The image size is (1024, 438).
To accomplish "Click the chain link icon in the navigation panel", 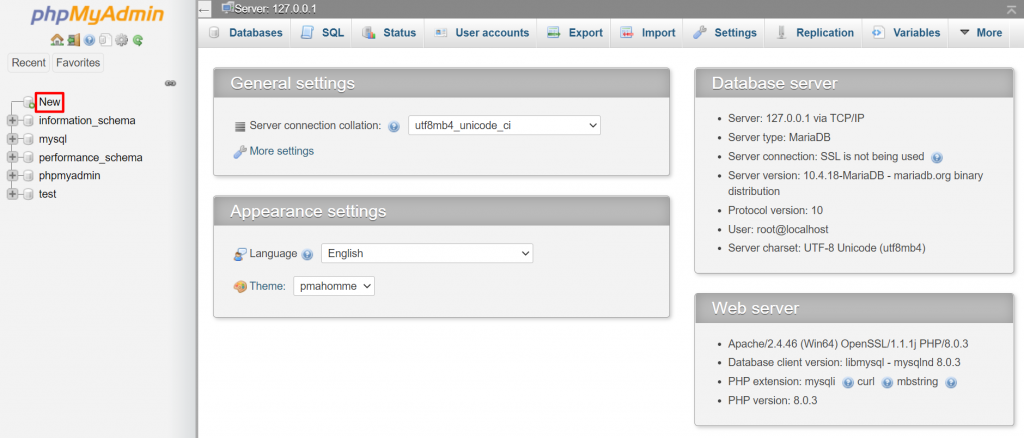I will (170, 83).
